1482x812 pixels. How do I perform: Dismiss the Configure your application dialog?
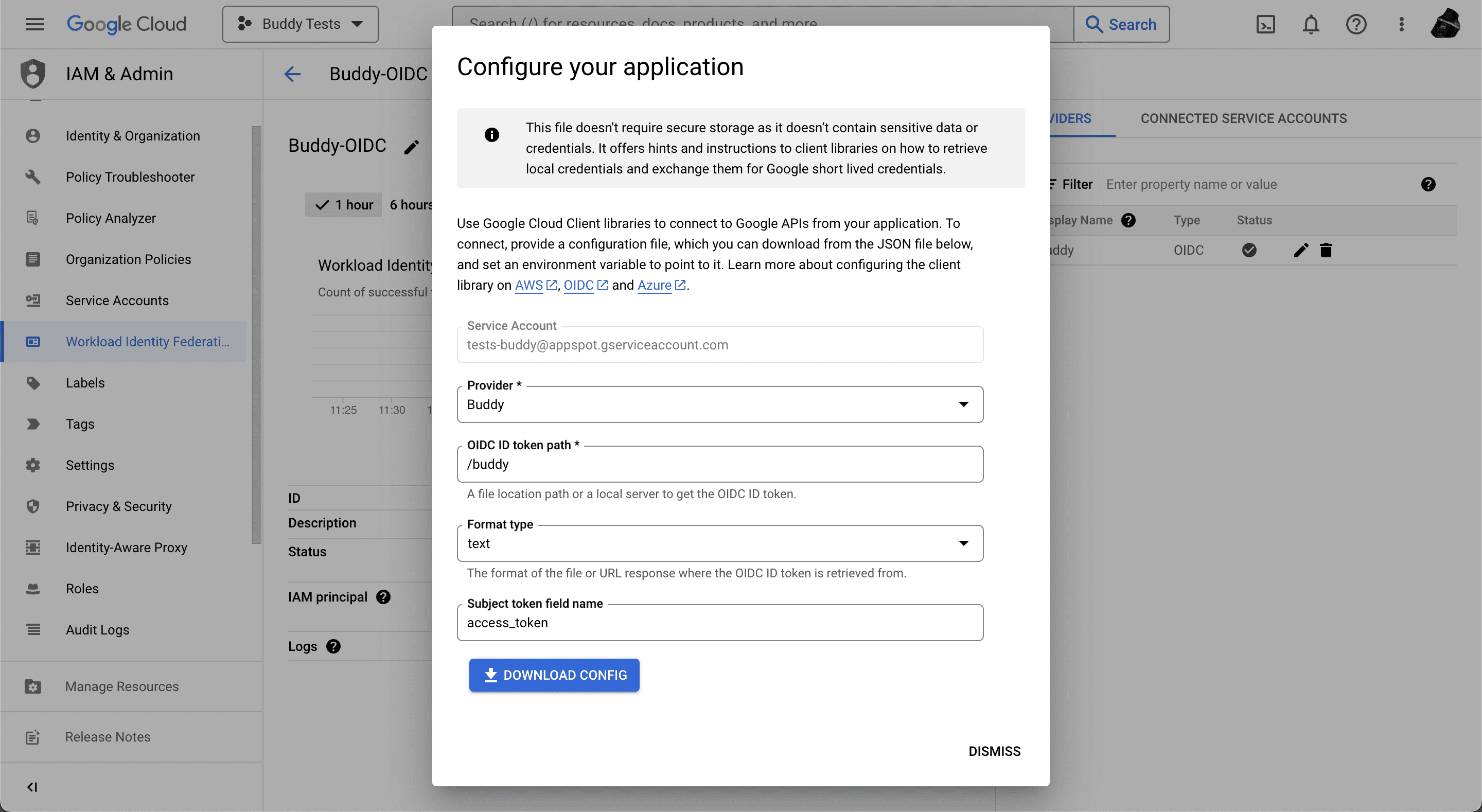pos(994,751)
